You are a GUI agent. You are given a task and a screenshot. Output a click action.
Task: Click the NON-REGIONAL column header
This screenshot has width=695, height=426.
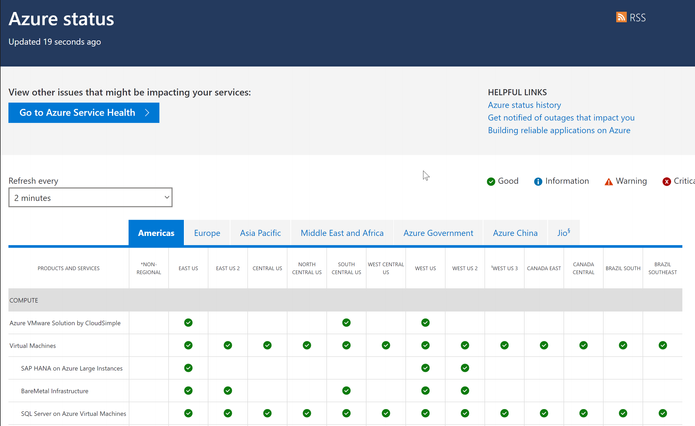click(149, 268)
